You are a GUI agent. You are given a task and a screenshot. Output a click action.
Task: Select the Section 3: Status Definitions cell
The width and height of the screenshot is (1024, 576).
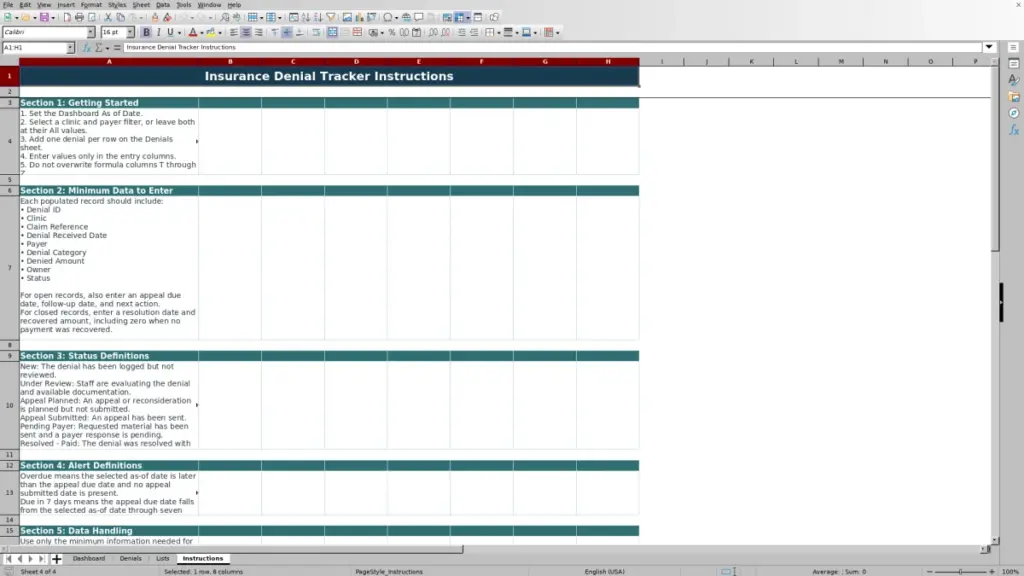point(108,356)
